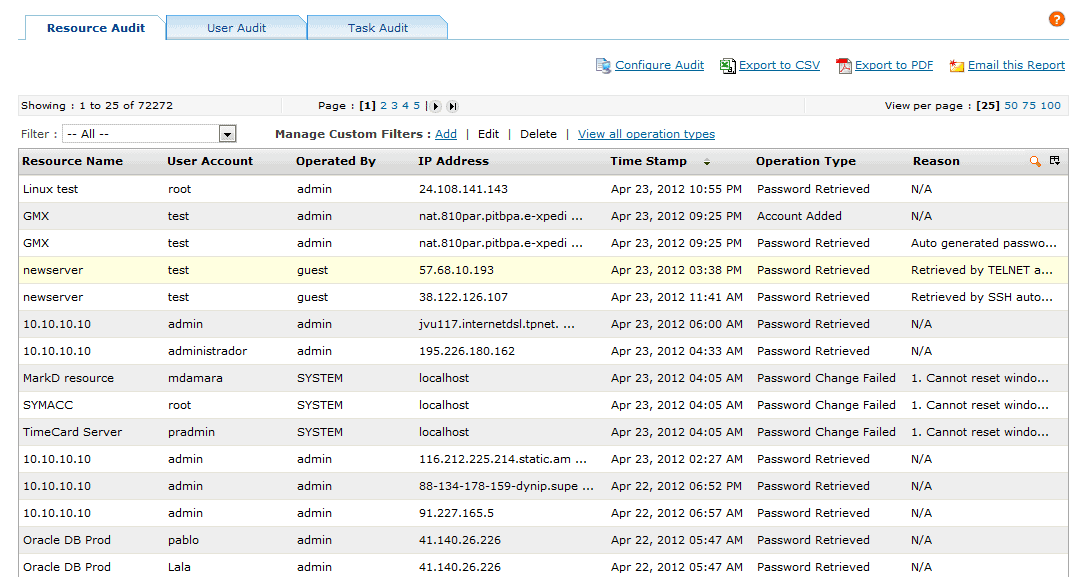1080x577 pixels.
Task: Open the search magnifier in table header
Action: coord(1035,161)
